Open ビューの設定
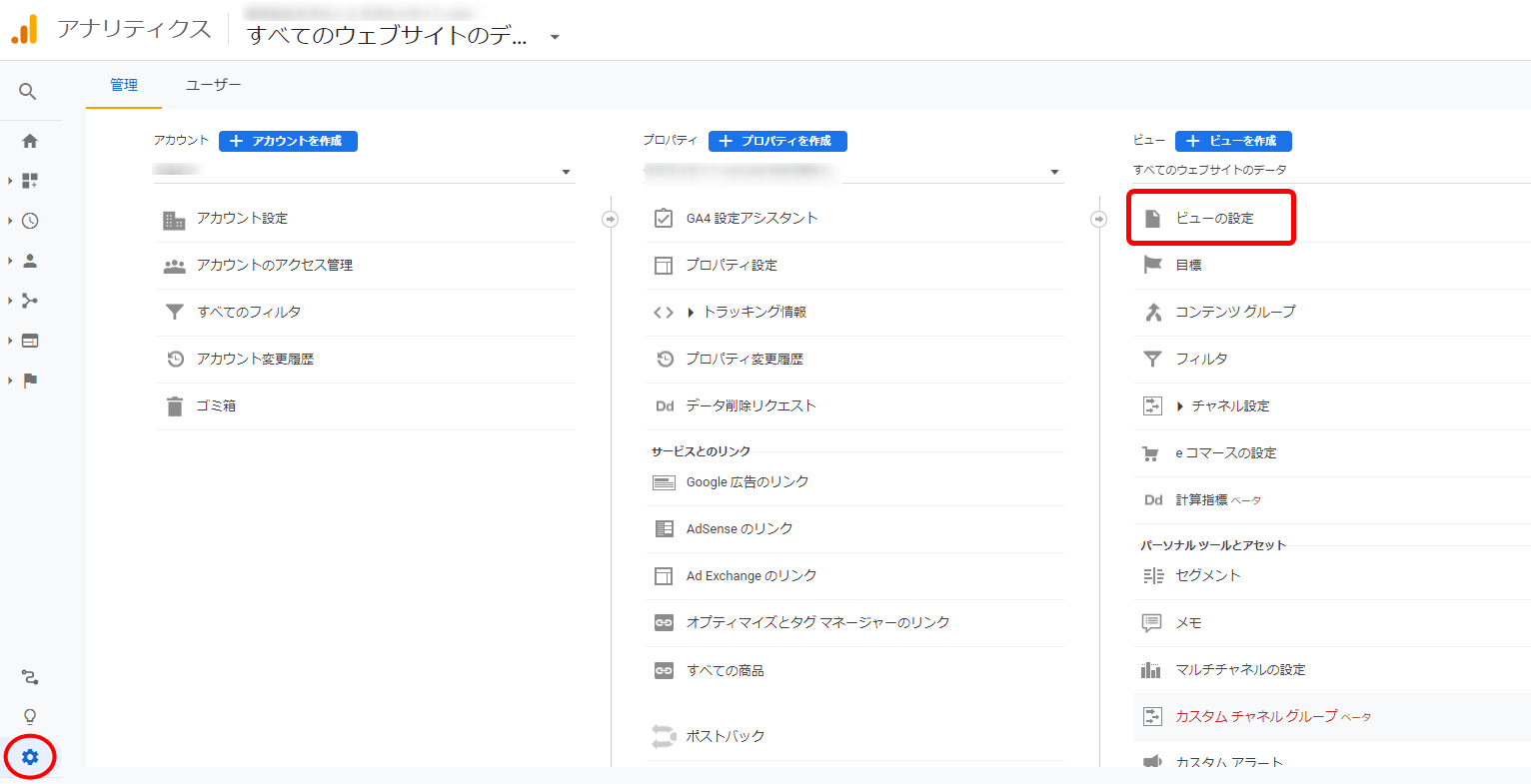This screenshot has height=784, width=1531. [1214, 218]
